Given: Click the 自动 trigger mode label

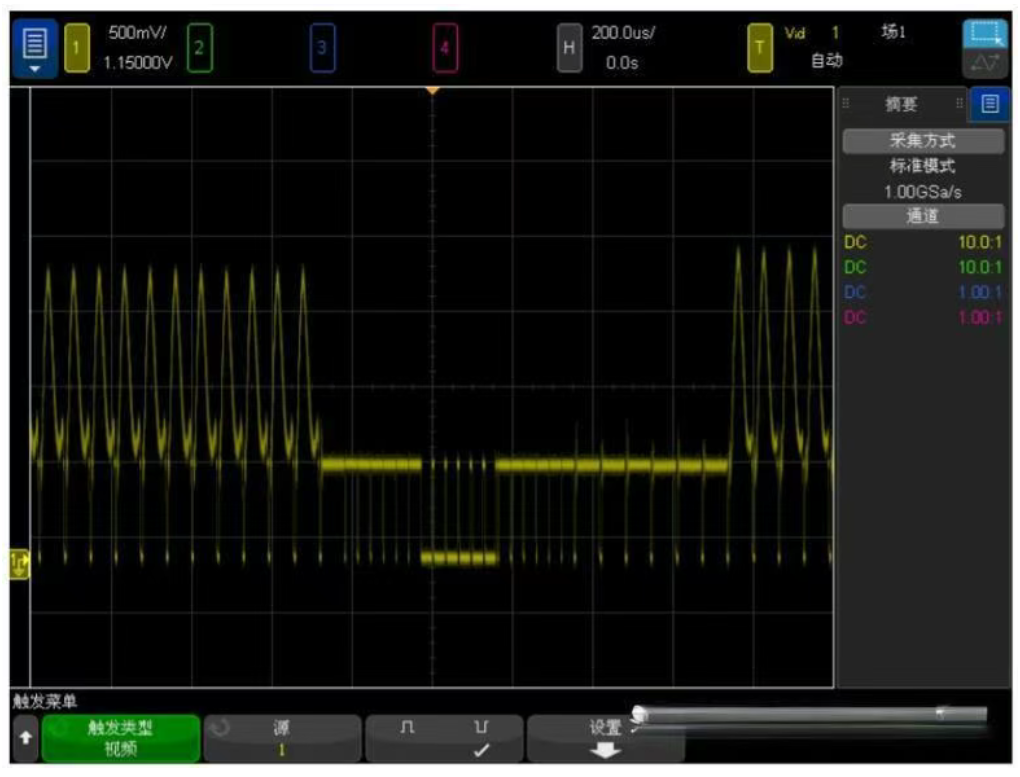Looking at the screenshot, I should [x=827, y=61].
